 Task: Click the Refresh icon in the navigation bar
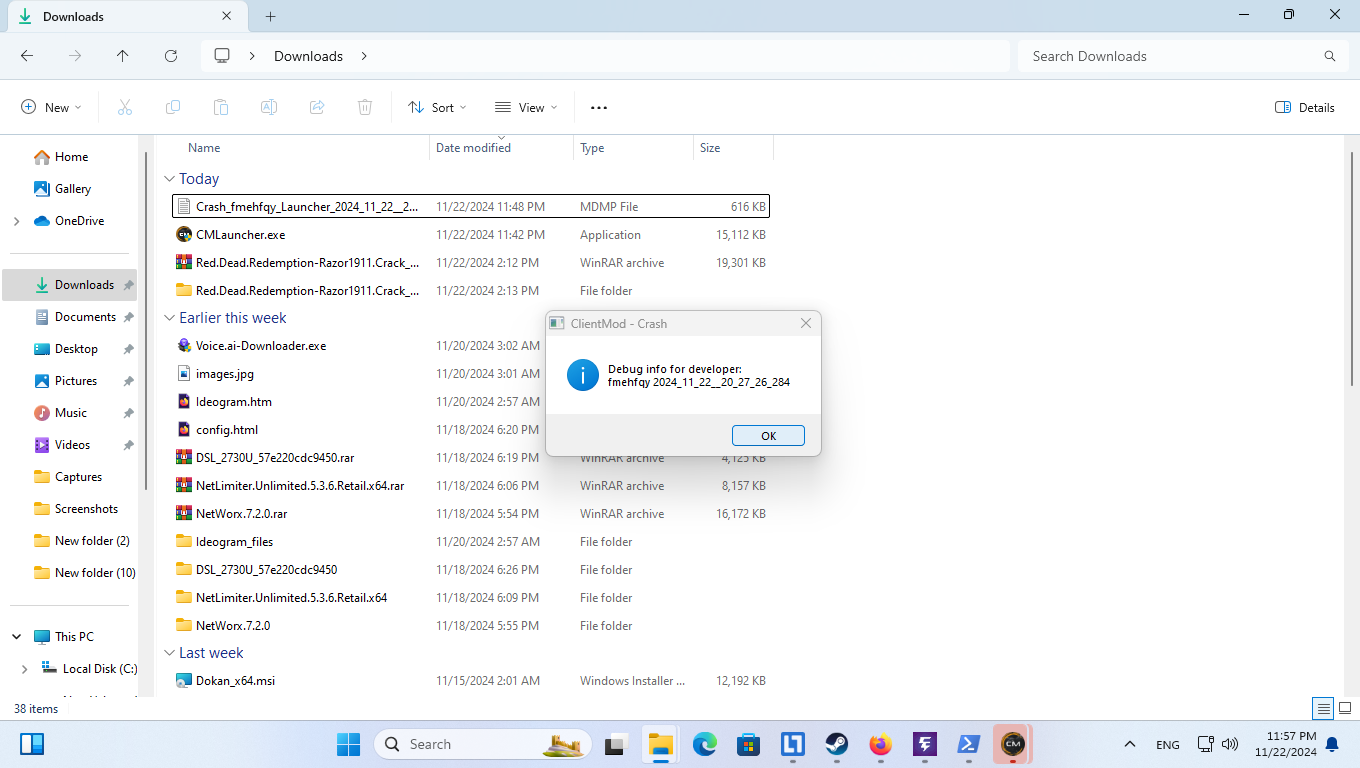point(171,56)
